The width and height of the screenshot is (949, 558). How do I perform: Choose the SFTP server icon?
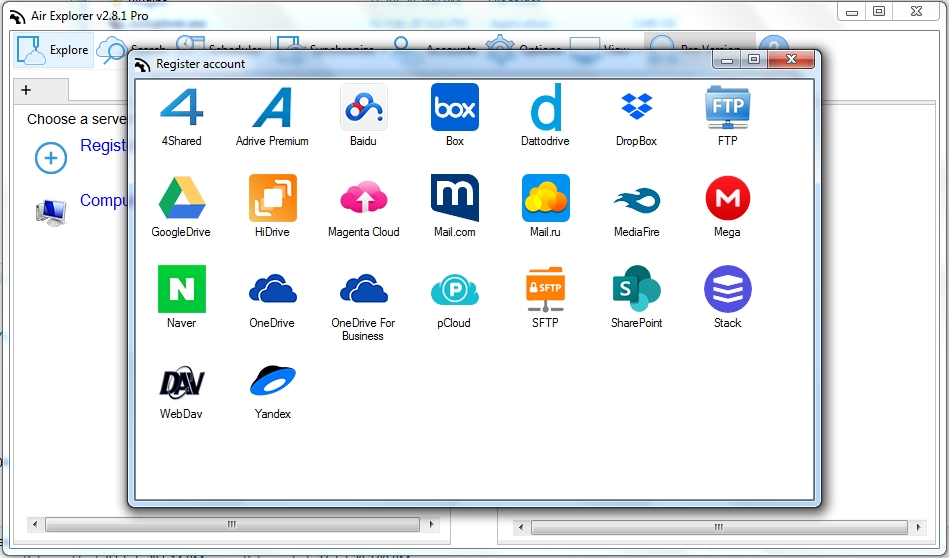click(545, 289)
